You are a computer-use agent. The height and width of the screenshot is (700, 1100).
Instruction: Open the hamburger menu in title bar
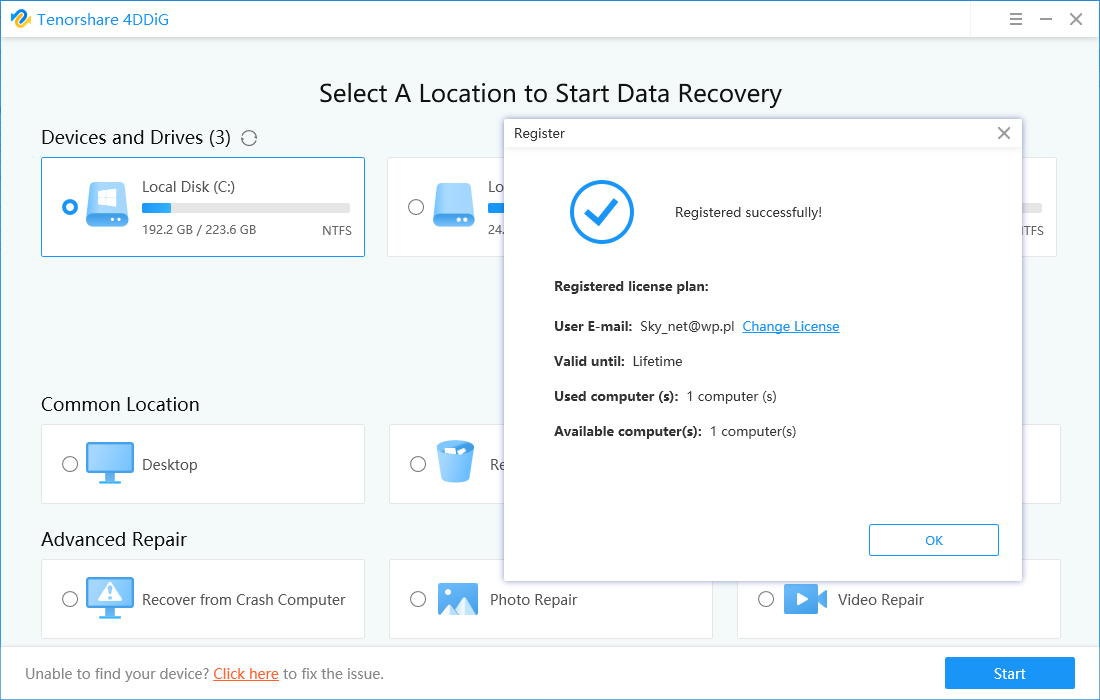(x=1015, y=20)
